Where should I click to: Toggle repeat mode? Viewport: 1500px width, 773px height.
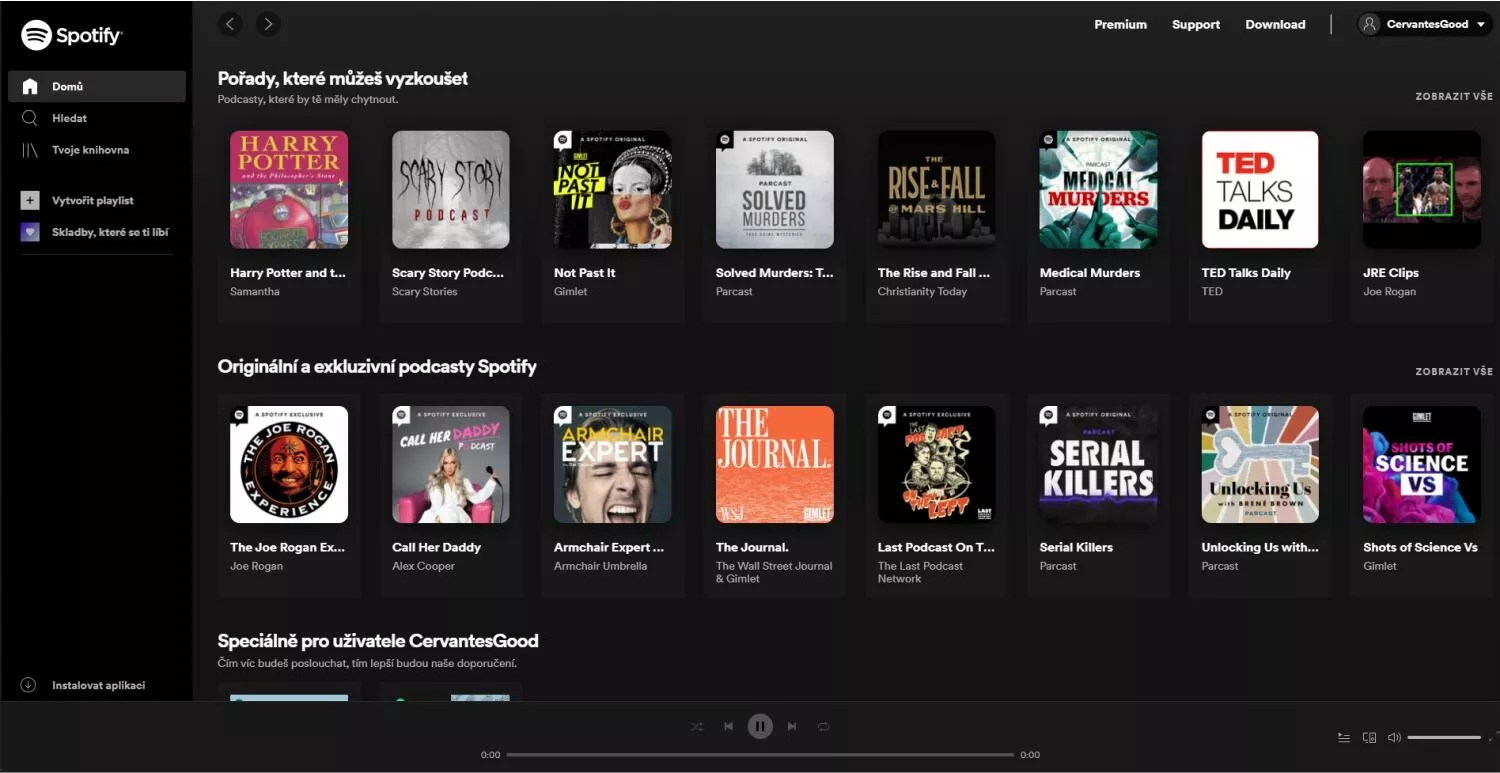coord(824,727)
